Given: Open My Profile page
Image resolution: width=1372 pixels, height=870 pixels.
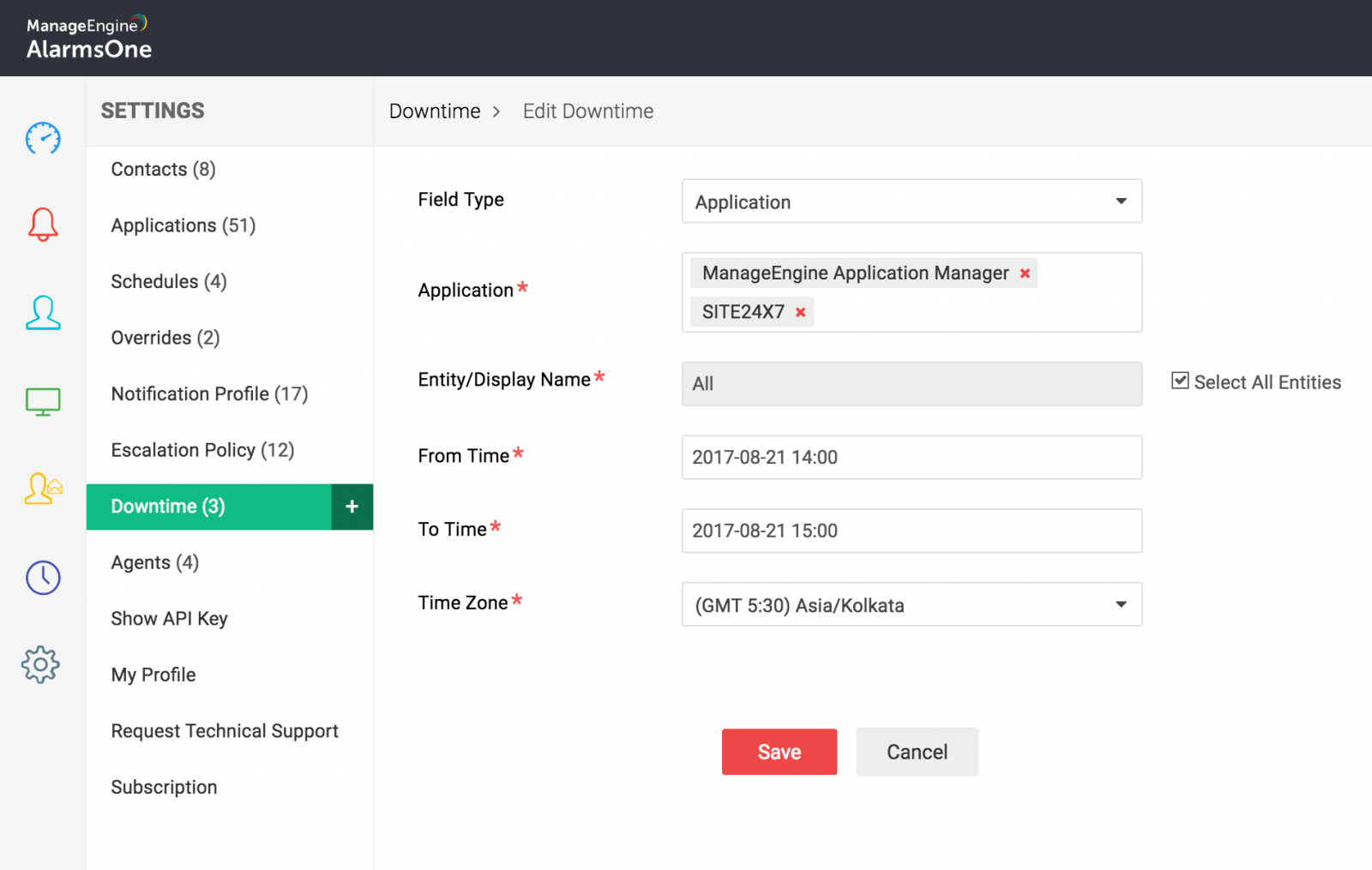Looking at the screenshot, I should 153,675.
